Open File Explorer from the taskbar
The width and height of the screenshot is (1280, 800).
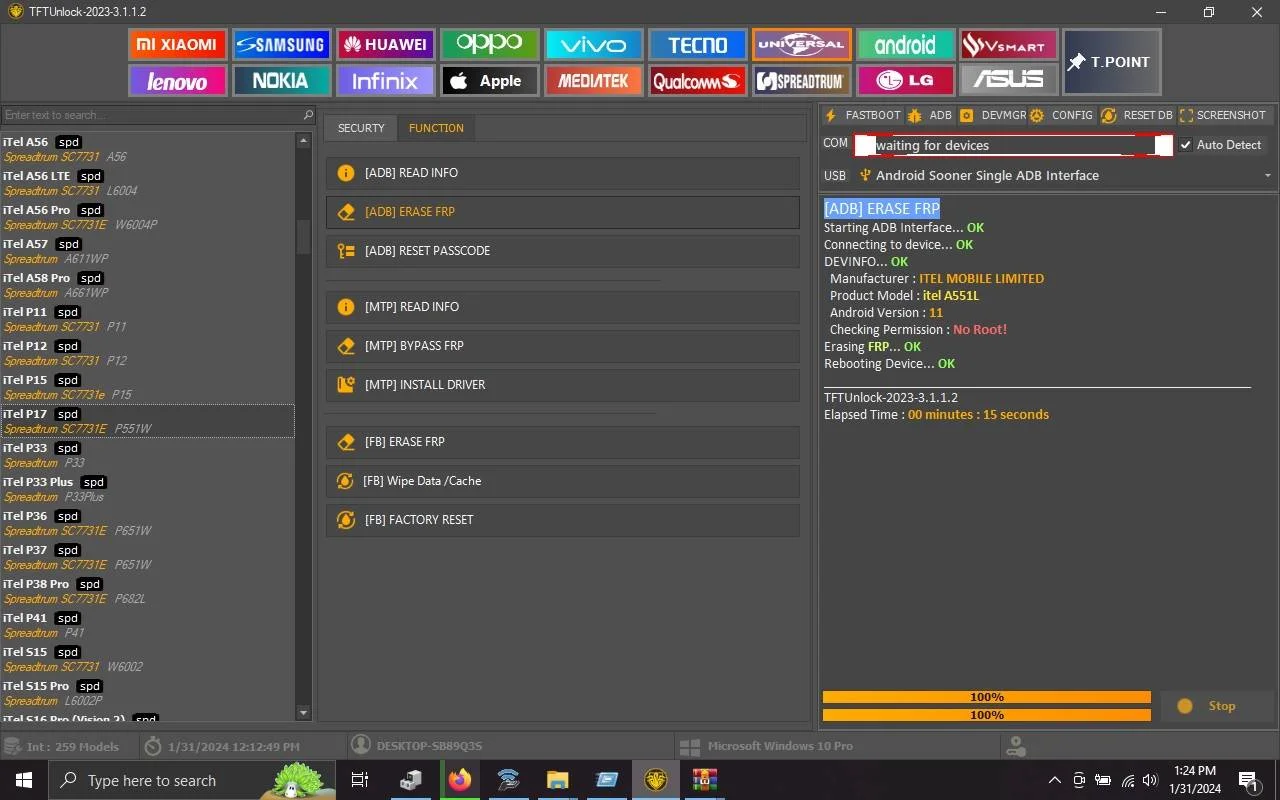[x=558, y=780]
